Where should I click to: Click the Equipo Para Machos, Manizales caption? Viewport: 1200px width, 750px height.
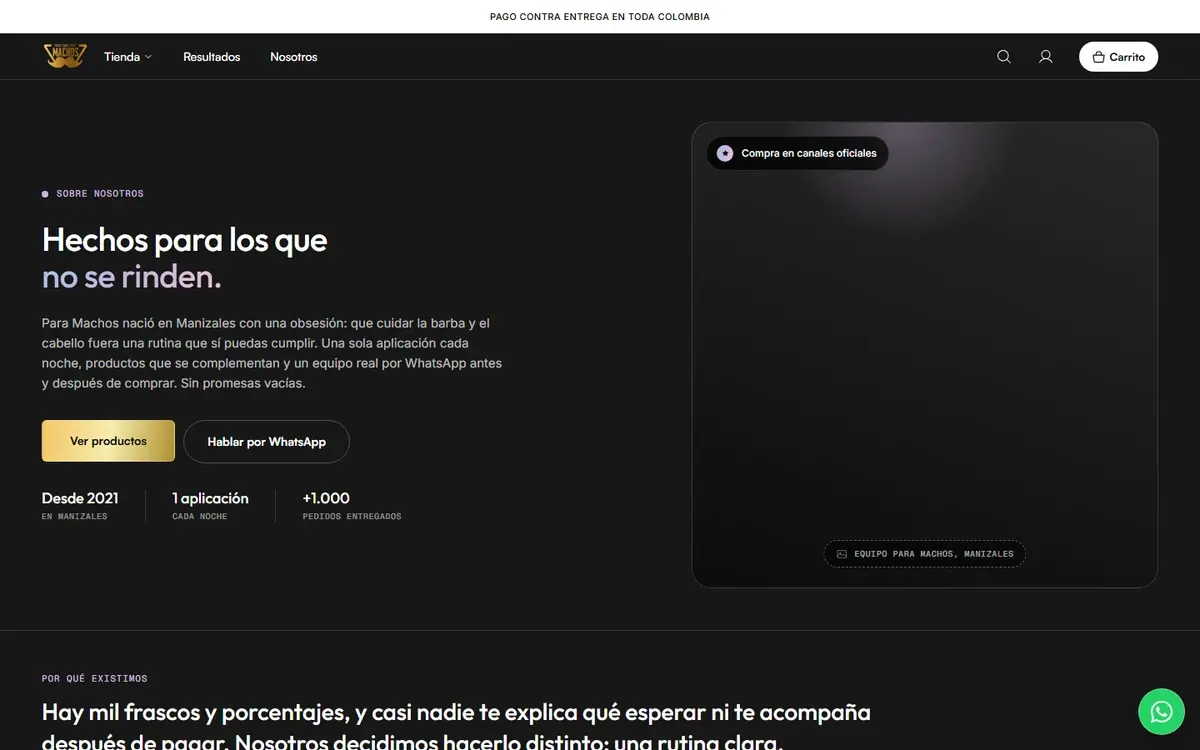924,554
